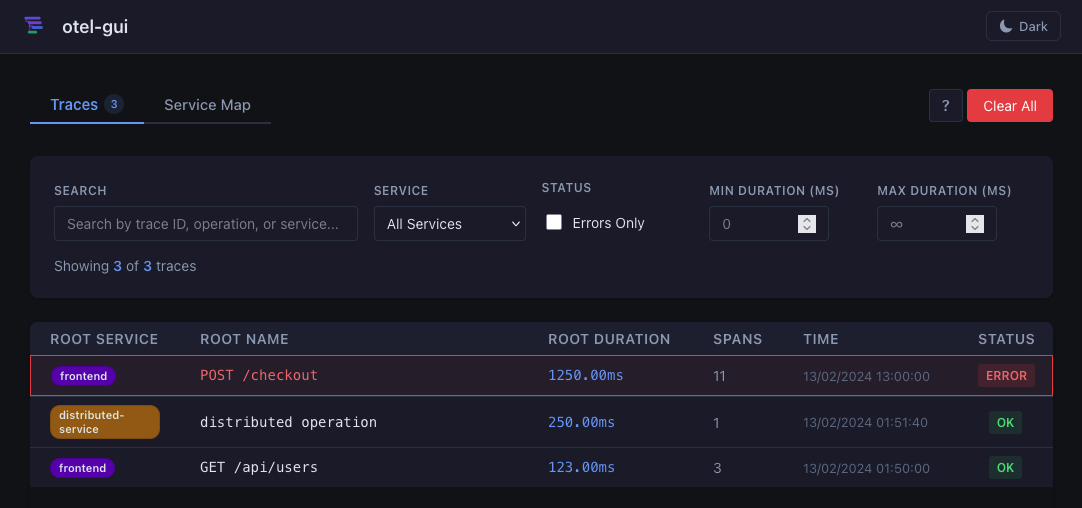Click the Max Duration input field

click(x=936, y=224)
